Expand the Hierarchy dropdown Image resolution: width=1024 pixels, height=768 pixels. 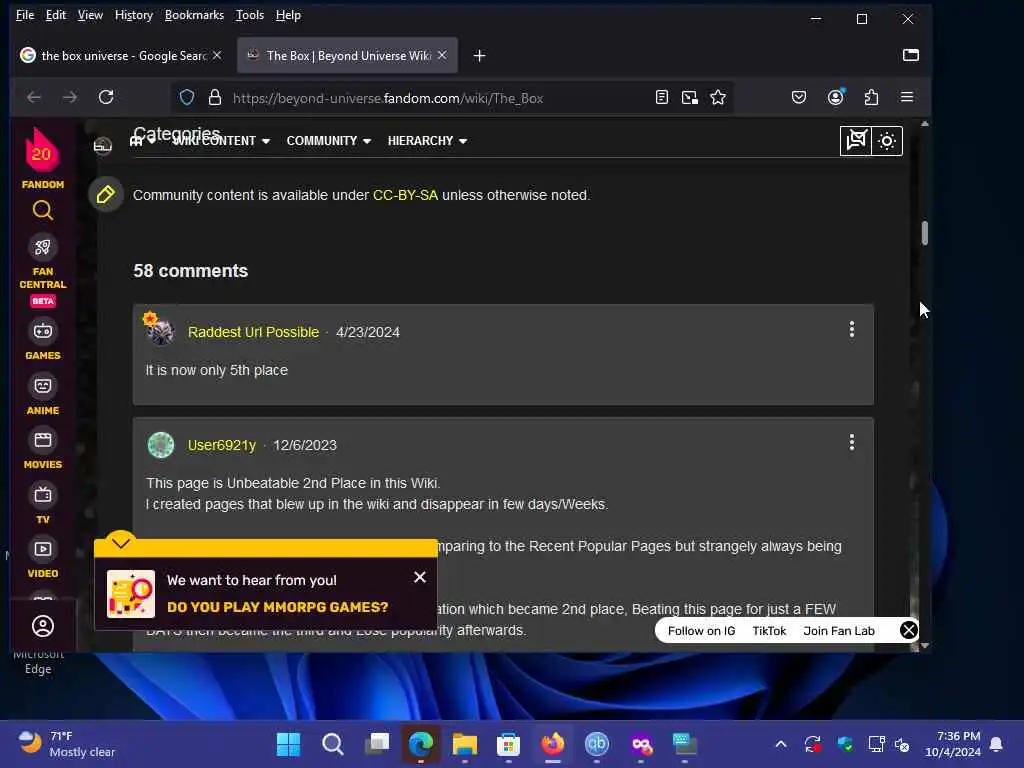(x=427, y=141)
